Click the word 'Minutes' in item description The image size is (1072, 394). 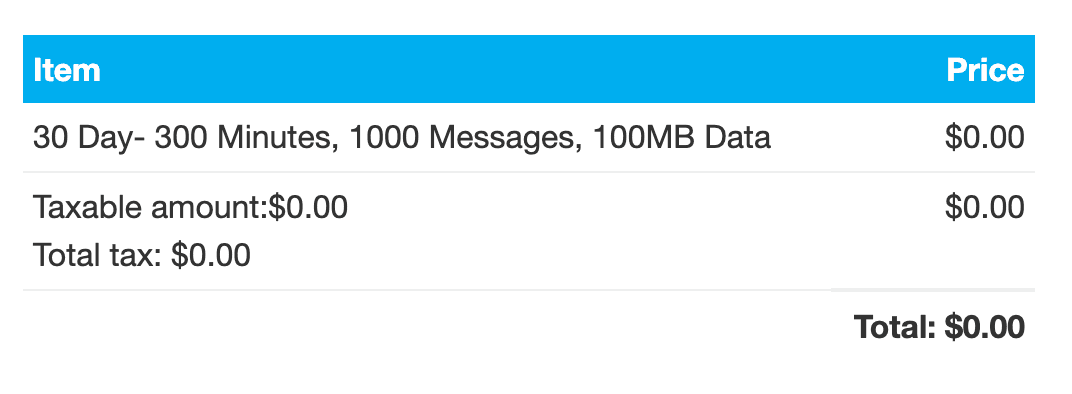tap(278, 138)
